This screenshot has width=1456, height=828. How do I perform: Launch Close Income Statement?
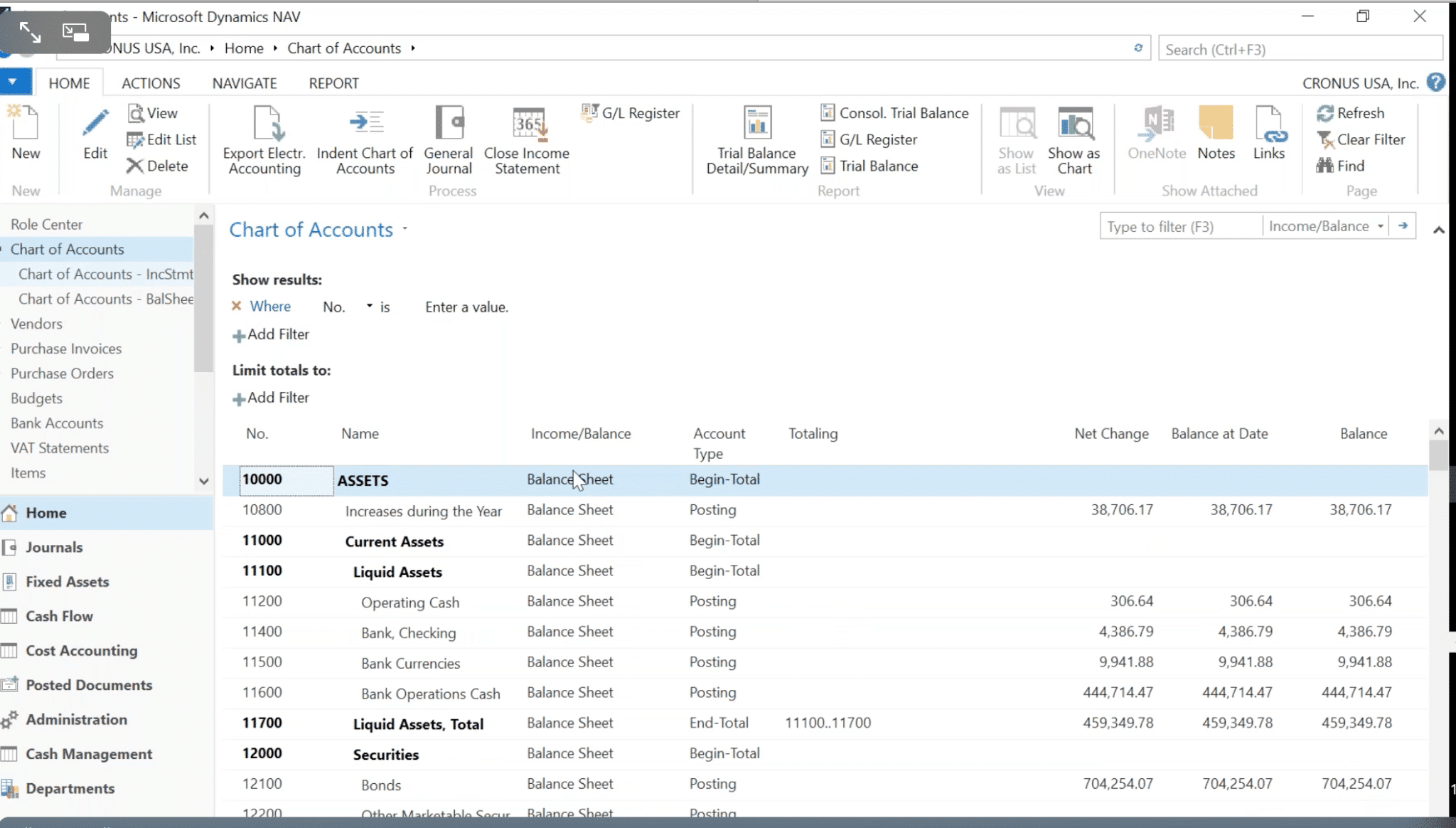point(527,140)
